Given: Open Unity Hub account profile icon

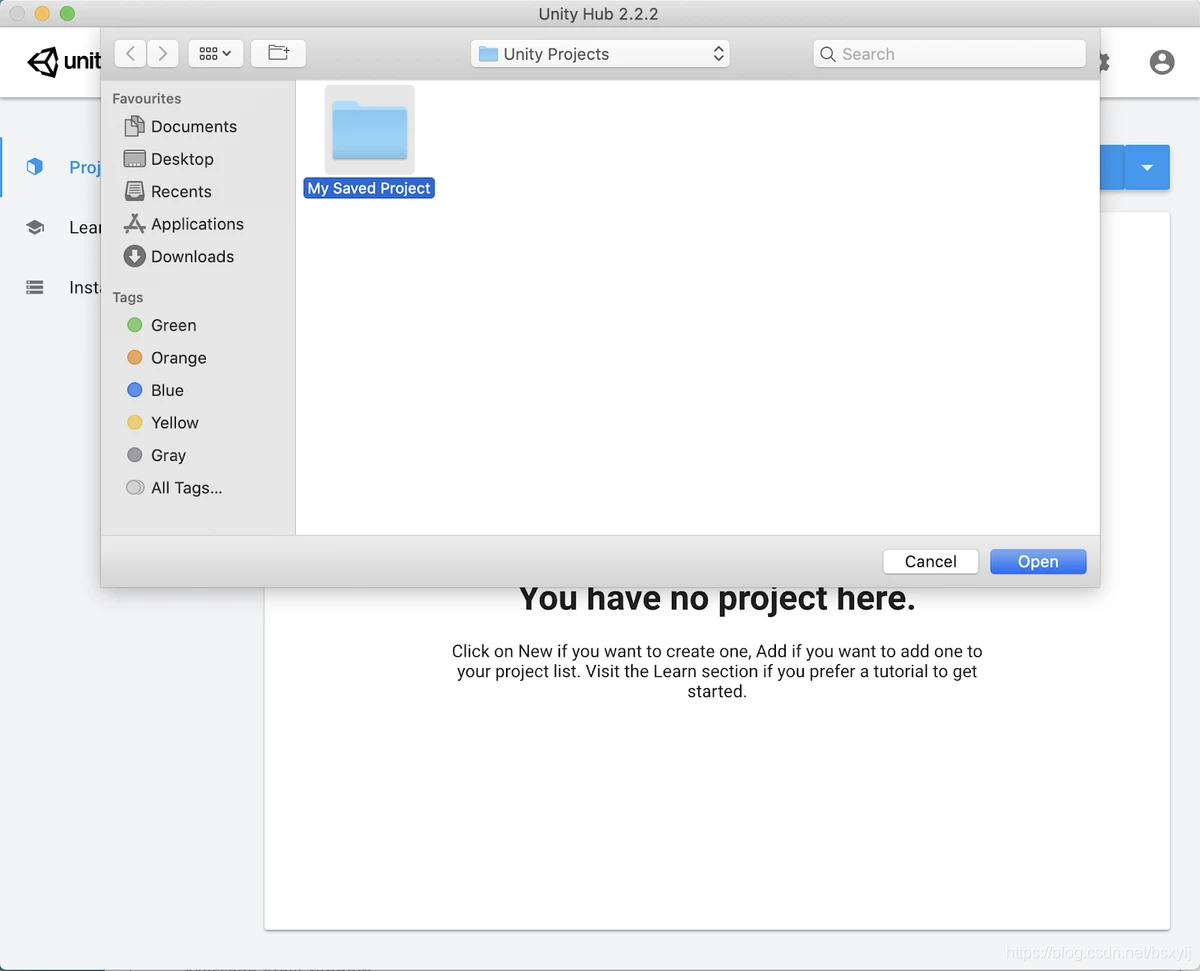Looking at the screenshot, I should [x=1162, y=62].
